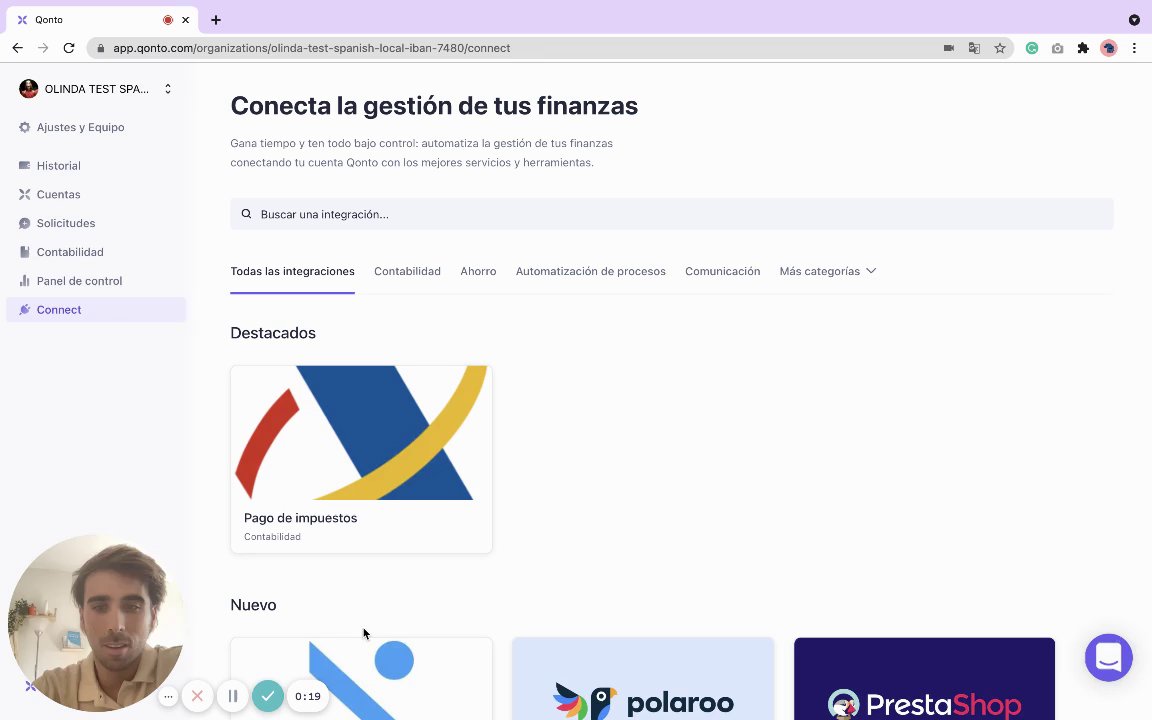The height and width of the screenshot is (720, 1152).
Task: Open Historial in sidebar
Action: pos(59,165)
